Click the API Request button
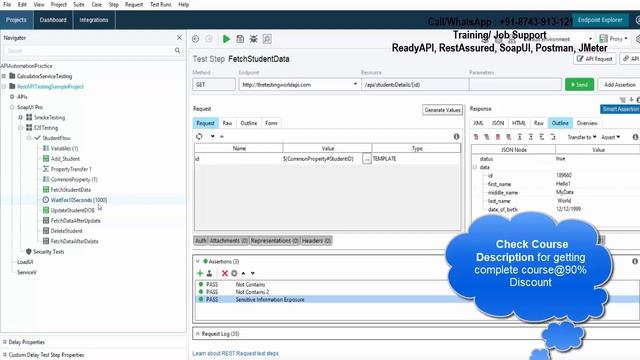The height and width of the screenshot is (360, 640). 595,59
